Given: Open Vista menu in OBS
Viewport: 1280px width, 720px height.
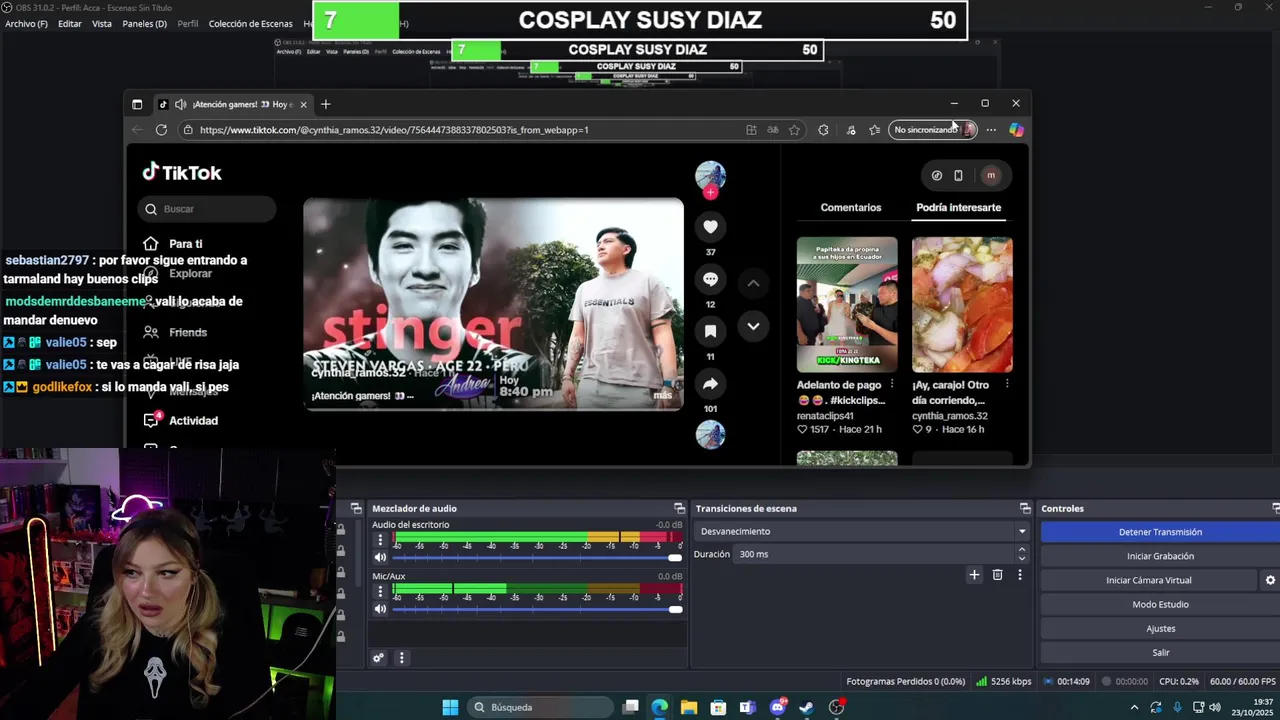Looking at the screenshot, I should click(x=102, y=24).
